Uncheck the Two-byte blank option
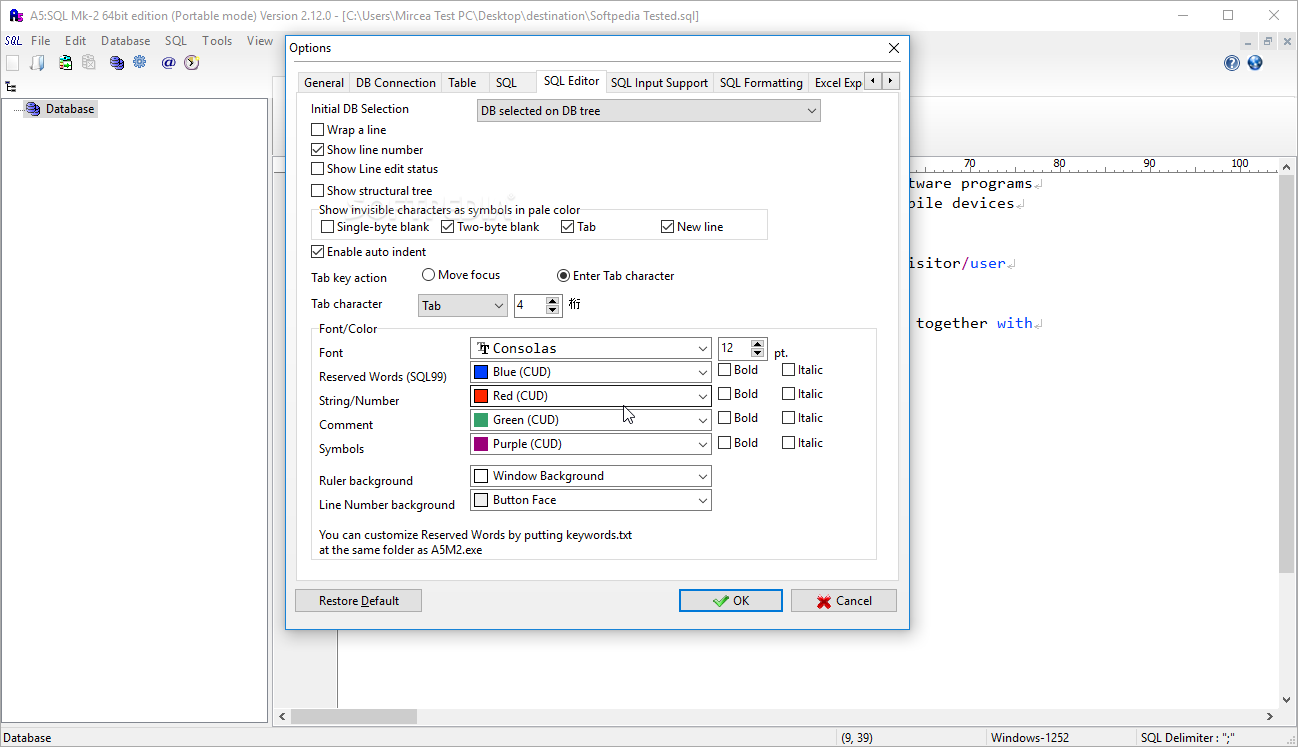1298x747 pixels. click(x=448, y=227)
